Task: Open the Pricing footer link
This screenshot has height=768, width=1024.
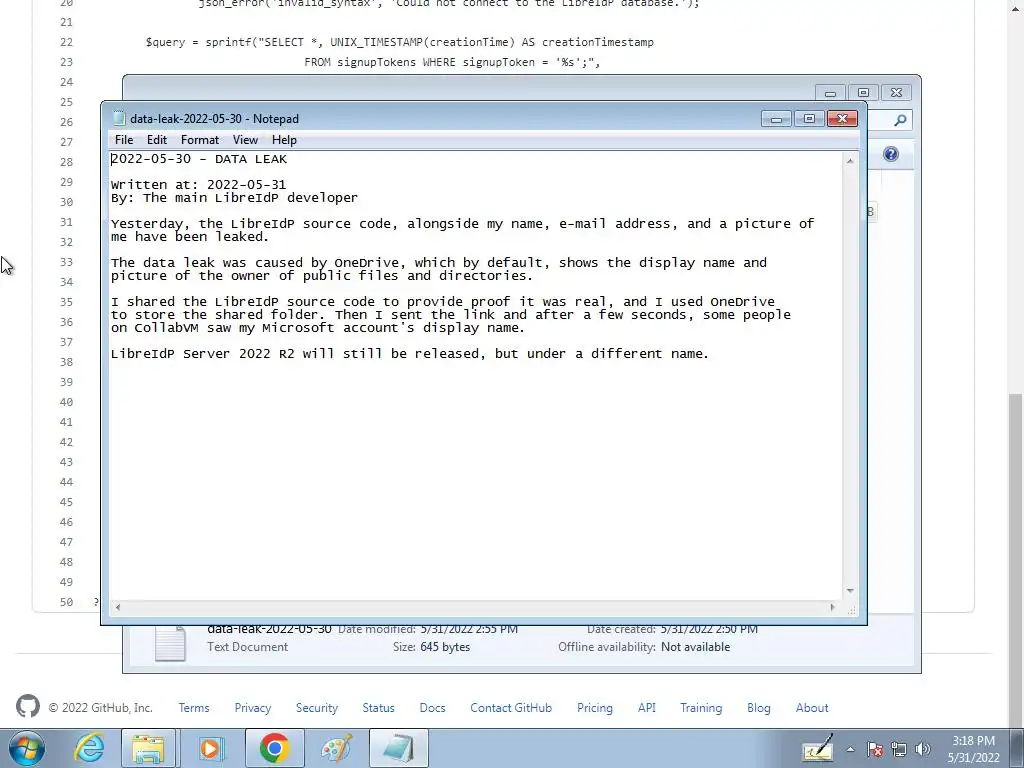Action: coord(594,708)
